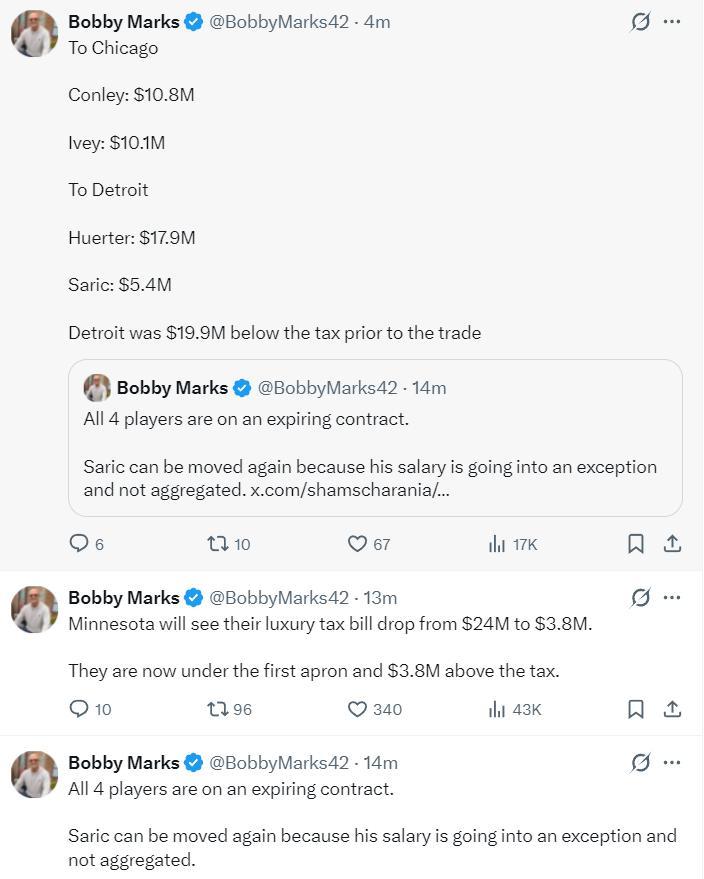This screenshot has height=879, width=704.
Task: Open more options on bottom 14m tweet
Action: (x=673, y=763)
